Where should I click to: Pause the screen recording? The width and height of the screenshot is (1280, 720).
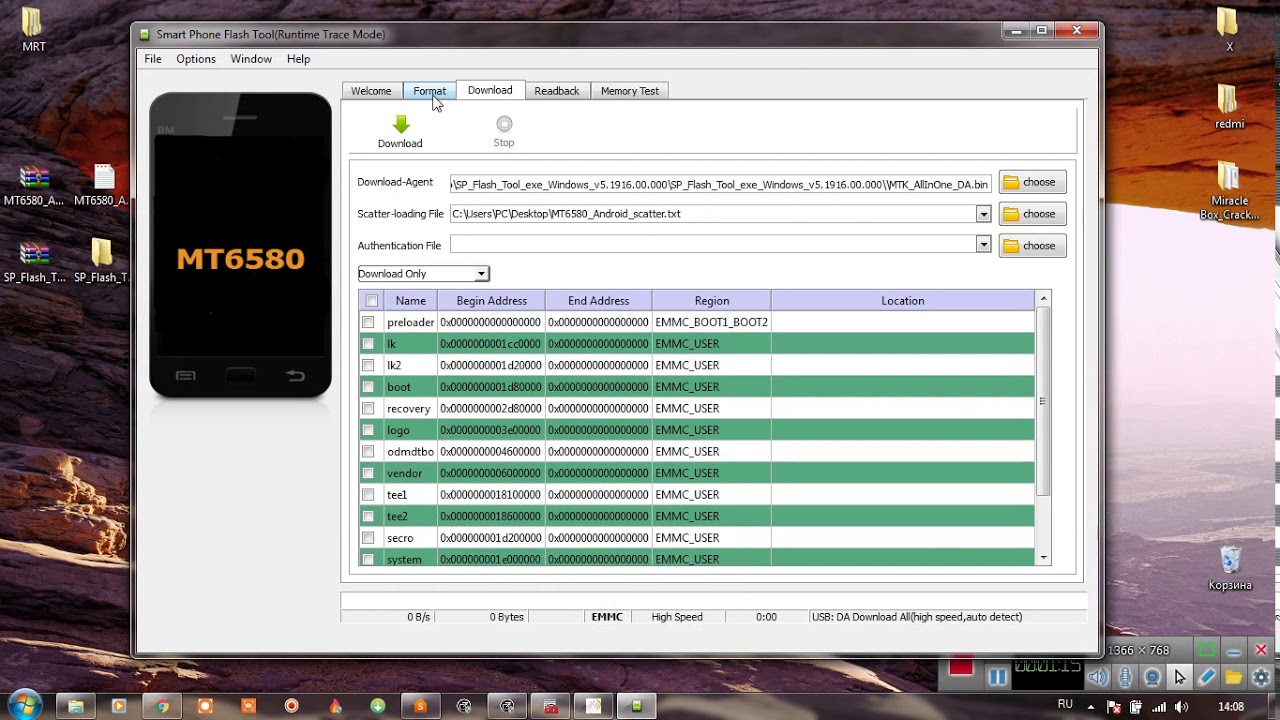(997, 677)
